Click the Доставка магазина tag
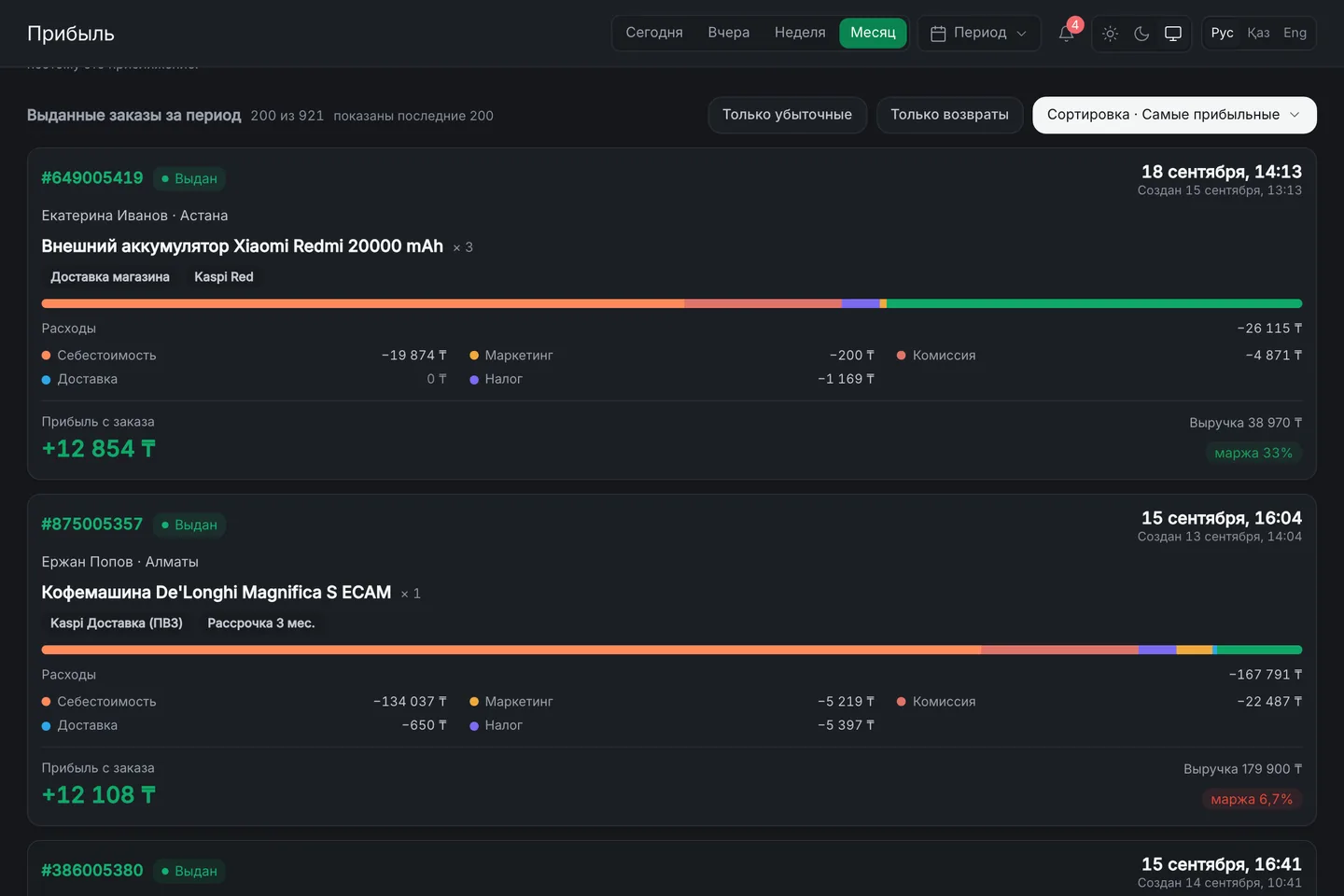This screenshot has height=896, width=1344. (110, 277)
